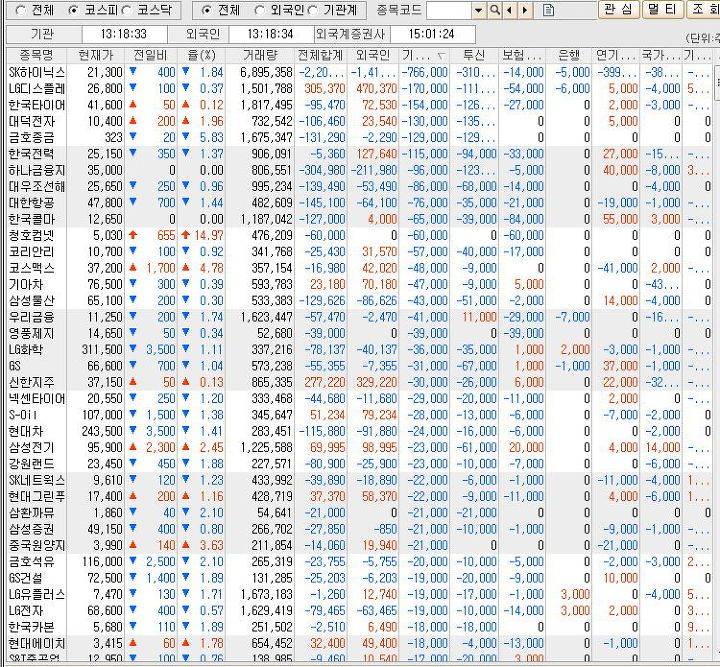
Task: Click the stock code input field
Action: 449,10
